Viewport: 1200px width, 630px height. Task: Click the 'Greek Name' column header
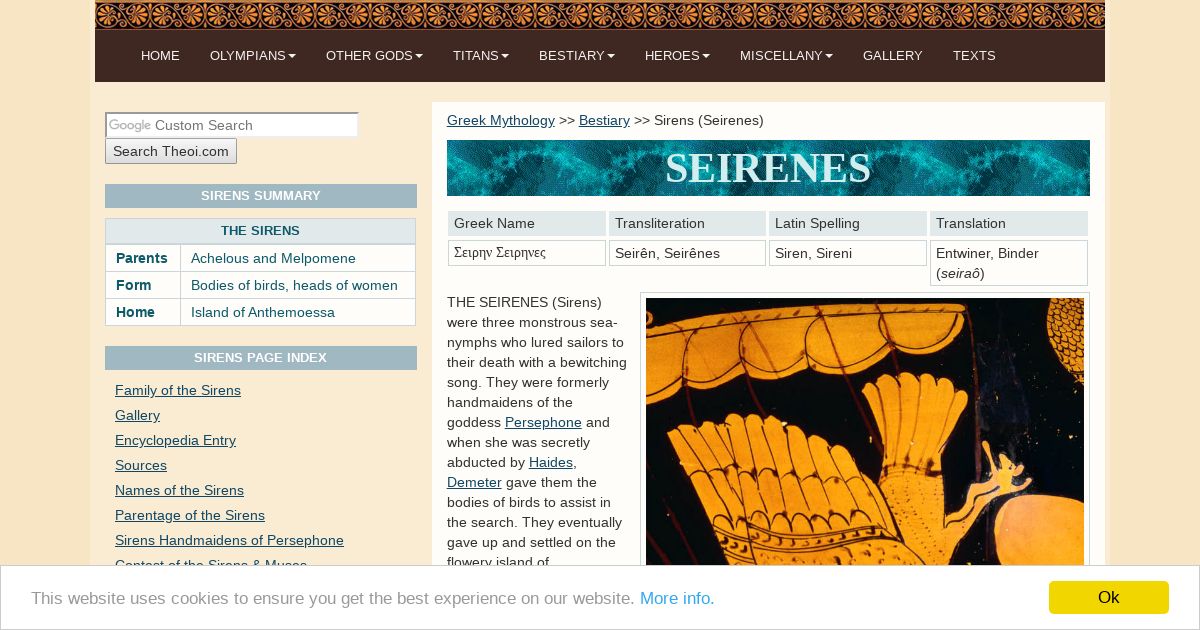click(527, 223)
